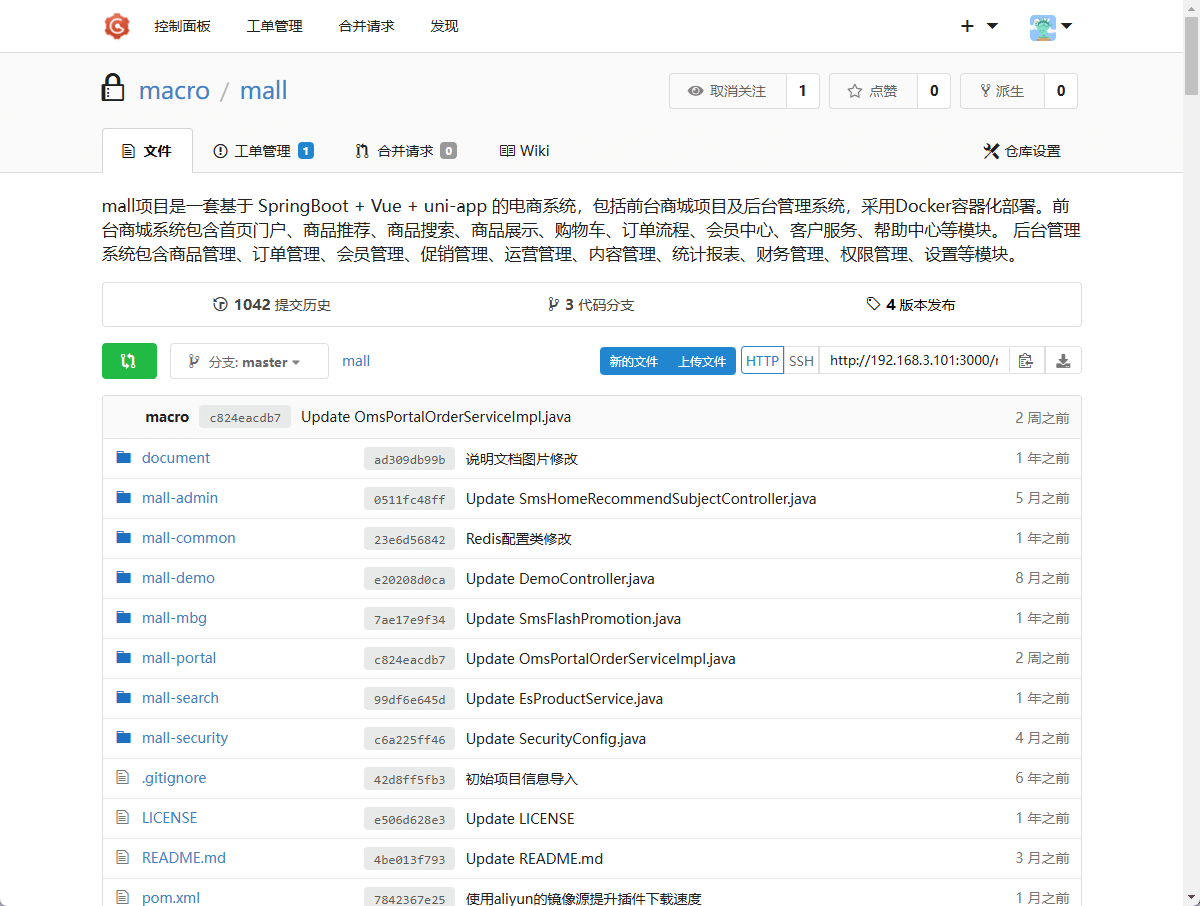The width and height of the screenshot is (1200, 906).
Task: Expand the plus create-new dropdown
Action: point(979,27)
